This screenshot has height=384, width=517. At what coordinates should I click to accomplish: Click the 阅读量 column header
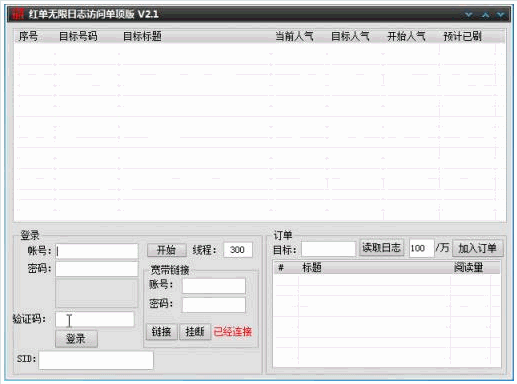[468, 268]
